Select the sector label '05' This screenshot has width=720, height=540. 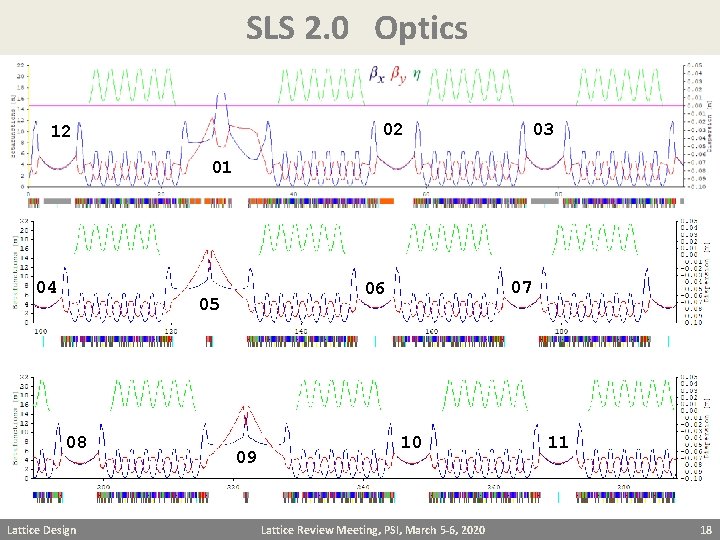click(209, 304)
